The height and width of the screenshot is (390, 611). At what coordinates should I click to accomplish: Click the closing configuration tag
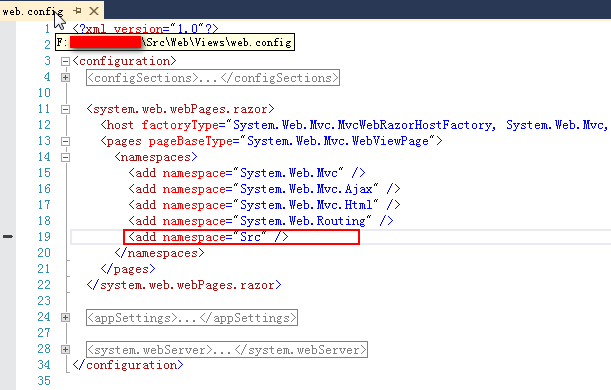tap(128, 365)
